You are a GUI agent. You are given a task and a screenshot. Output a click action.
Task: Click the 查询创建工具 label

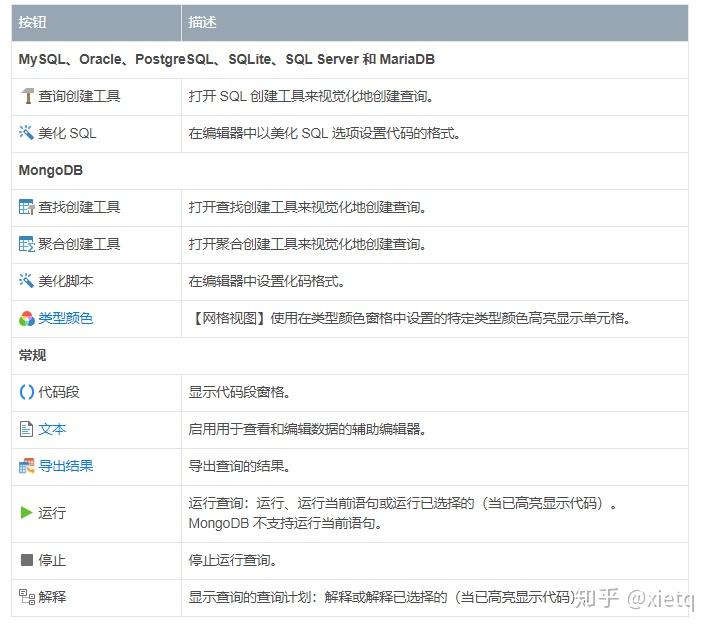coord(79,96)
